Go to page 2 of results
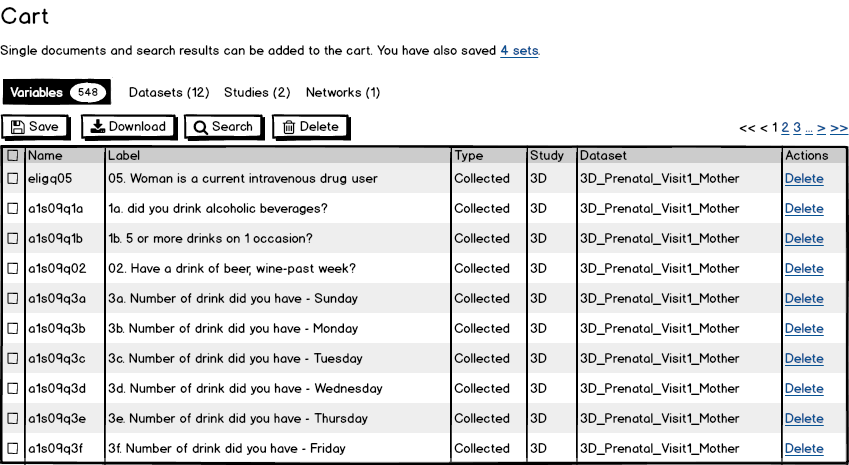This screenshot has height=465, width=849. pos(785,128)
